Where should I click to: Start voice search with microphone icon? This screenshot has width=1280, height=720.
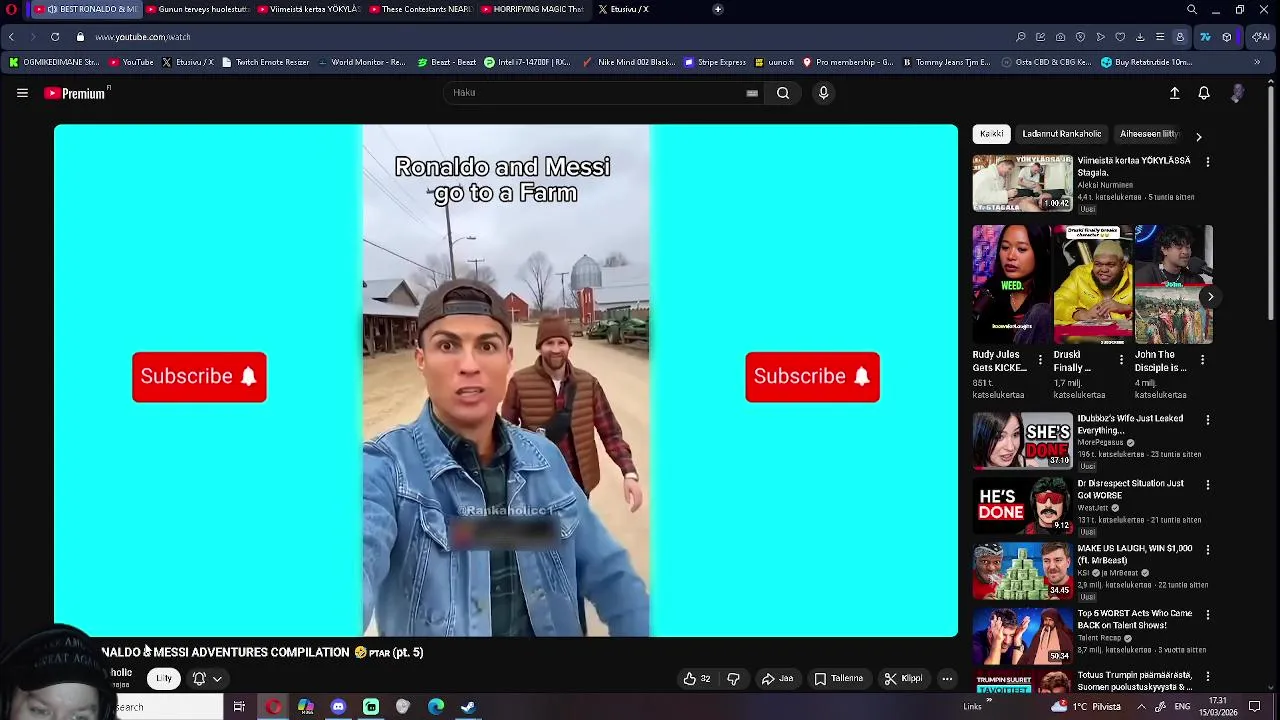click(x=823, y=93)
